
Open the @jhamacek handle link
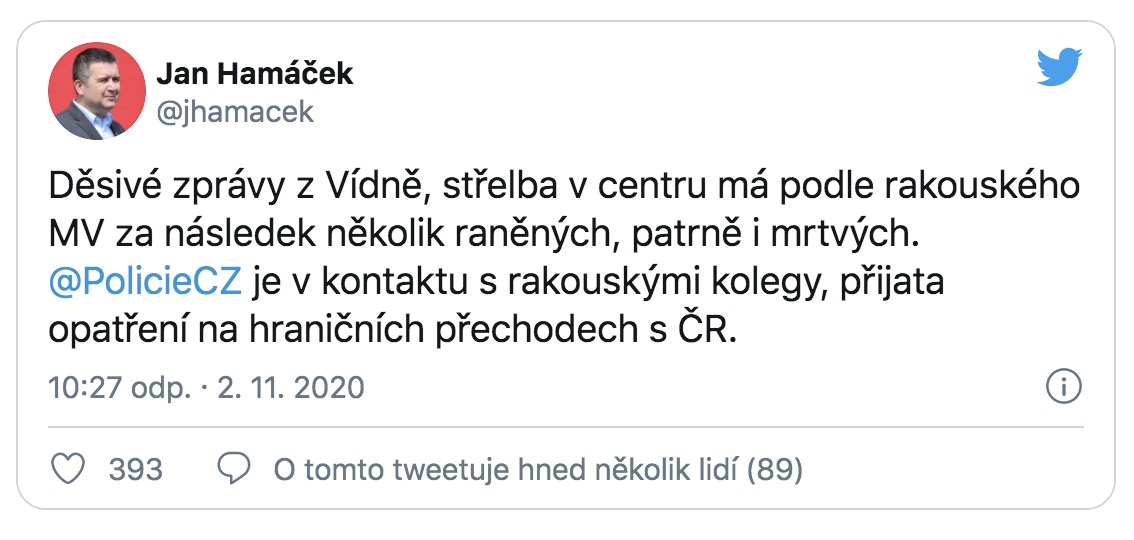(235, 111)
